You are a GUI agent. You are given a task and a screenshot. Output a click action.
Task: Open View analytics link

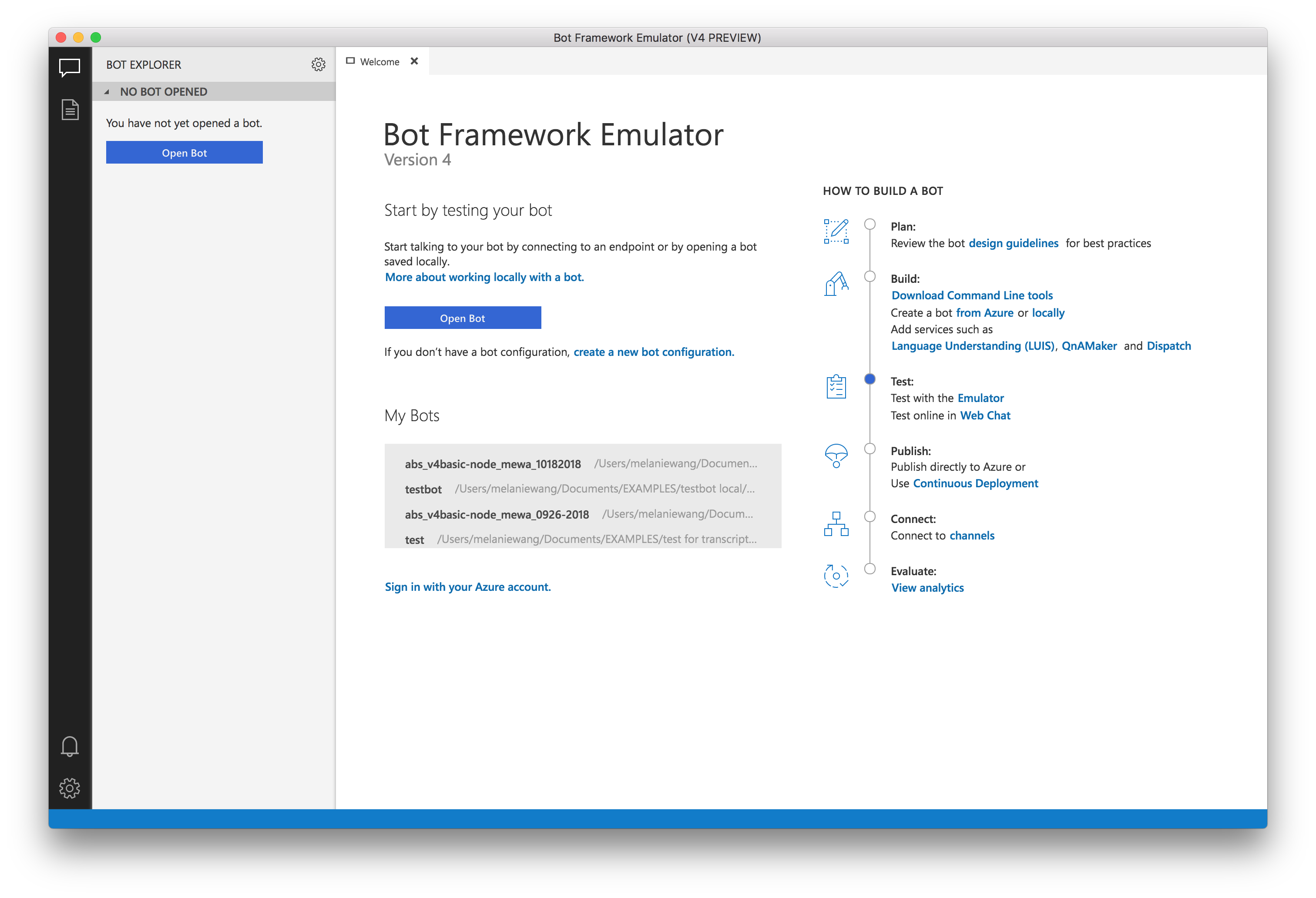[927, 587]
